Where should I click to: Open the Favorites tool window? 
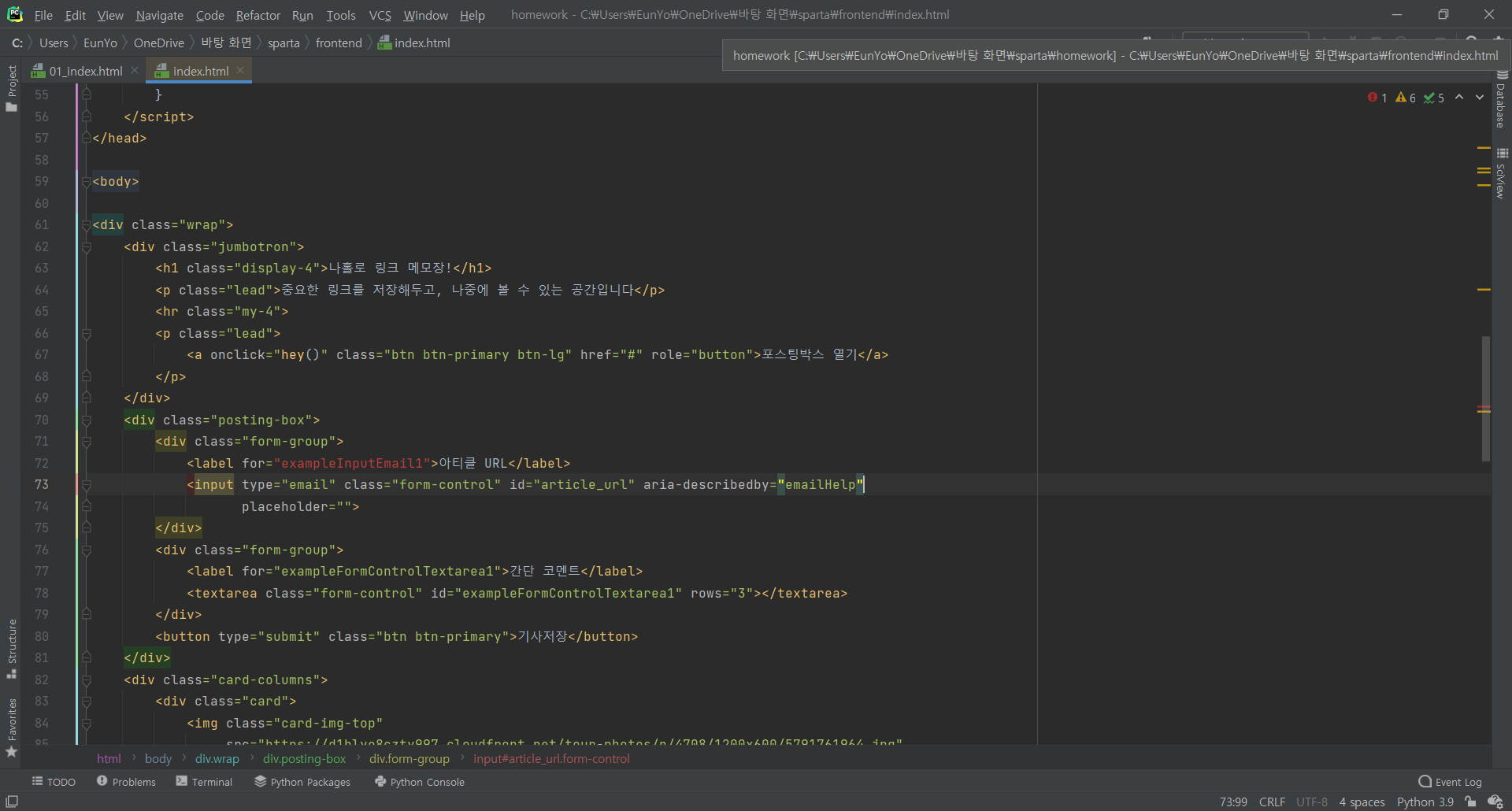coord(12,728)
